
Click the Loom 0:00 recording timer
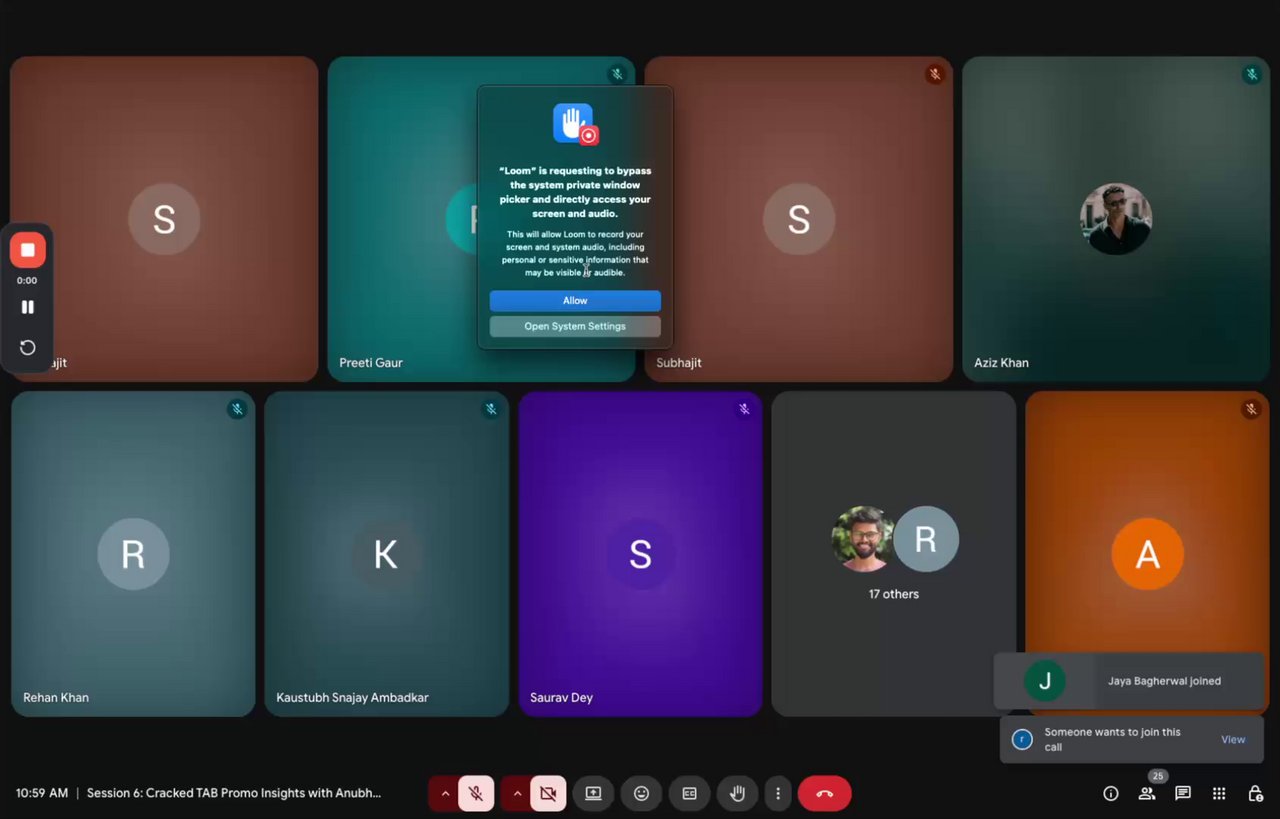(27, 281)
